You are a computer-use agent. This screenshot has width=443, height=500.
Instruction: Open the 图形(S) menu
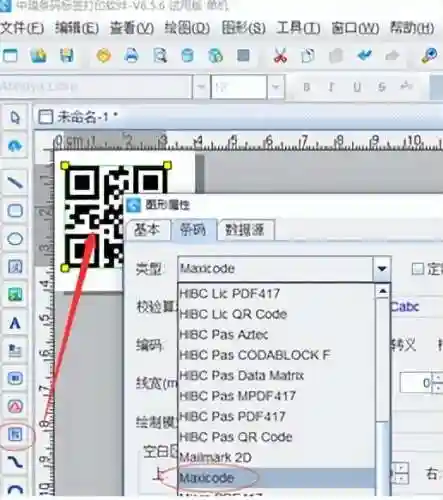click(244, 28)
